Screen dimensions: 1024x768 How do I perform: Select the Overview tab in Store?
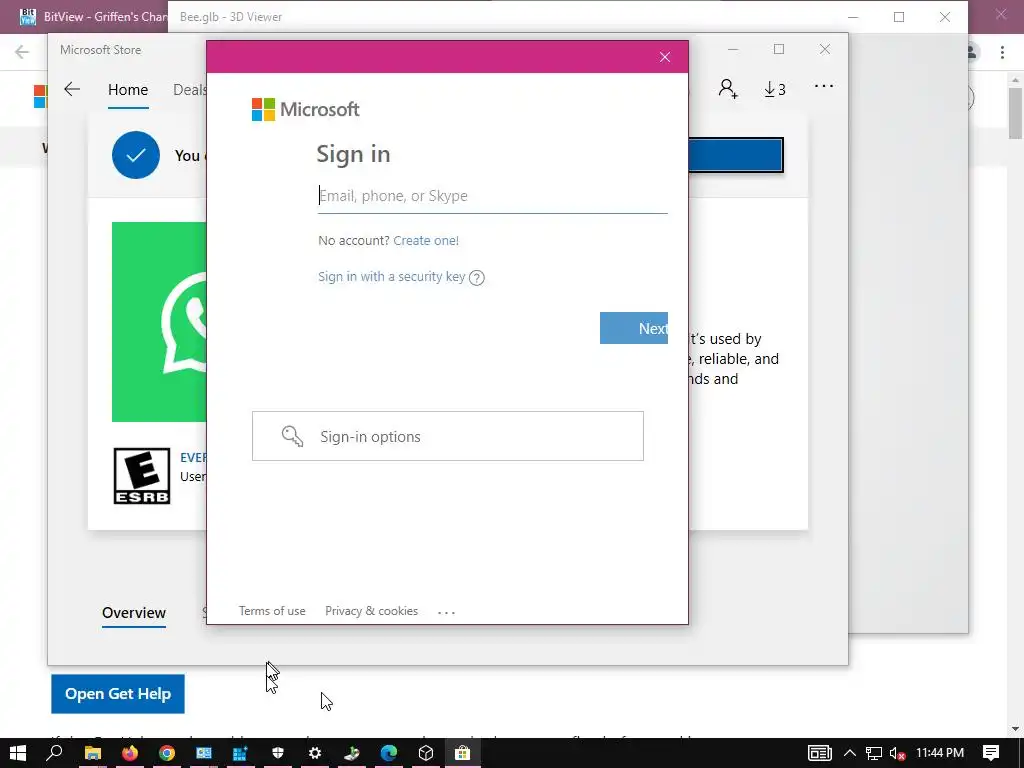[x=134, y=613]
